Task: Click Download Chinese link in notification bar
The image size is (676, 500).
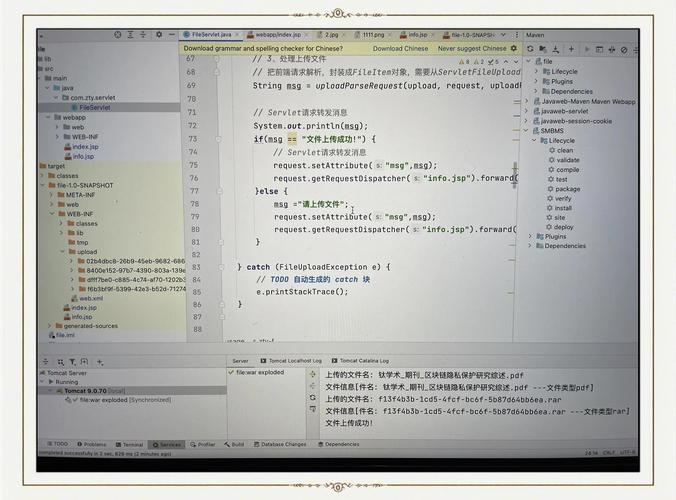Action: [401, 49]
